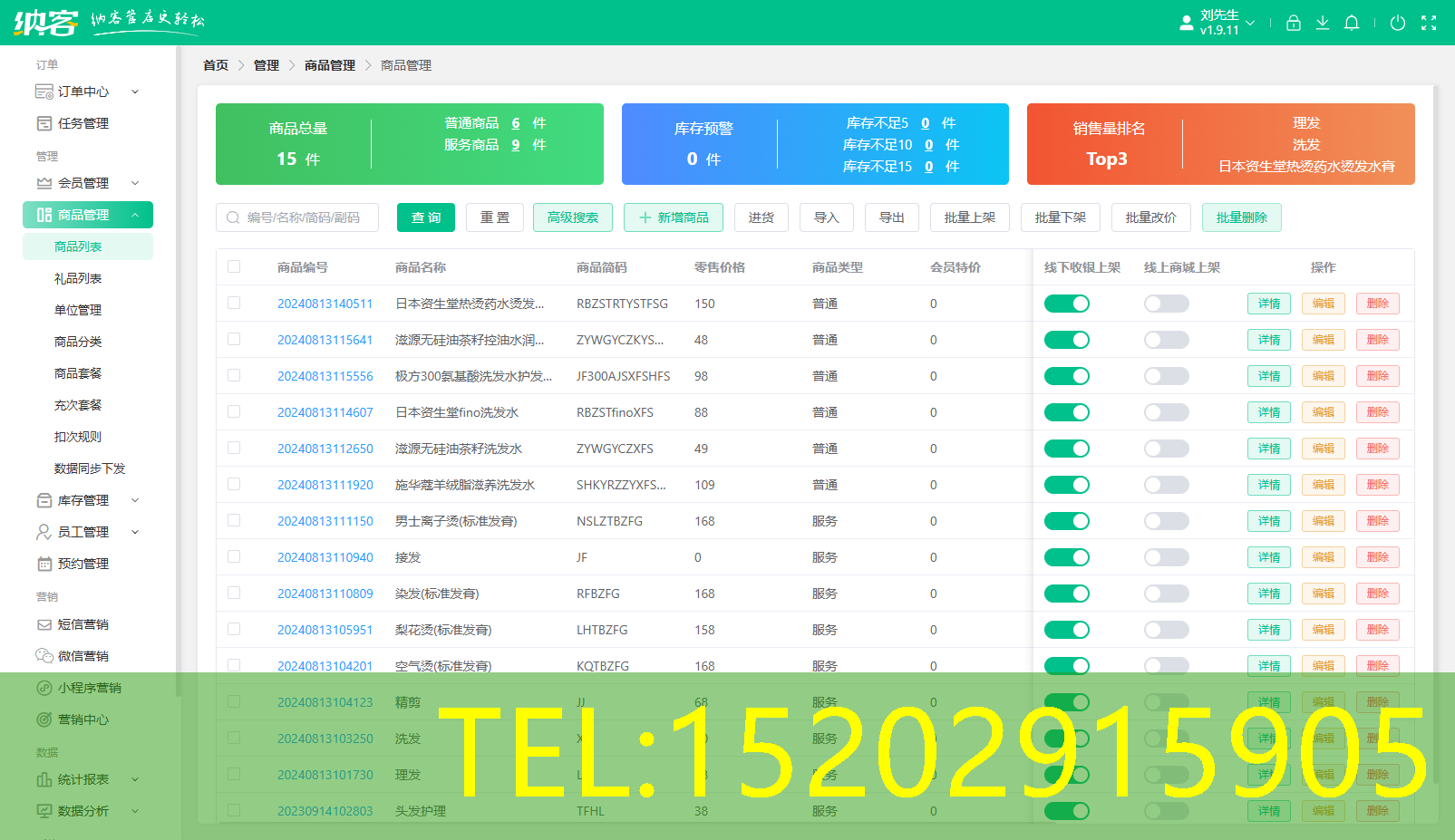Enable 线上商城上架 for 接发
The width and height of the screenshot is (1455, 840).
click(1166, 557)
